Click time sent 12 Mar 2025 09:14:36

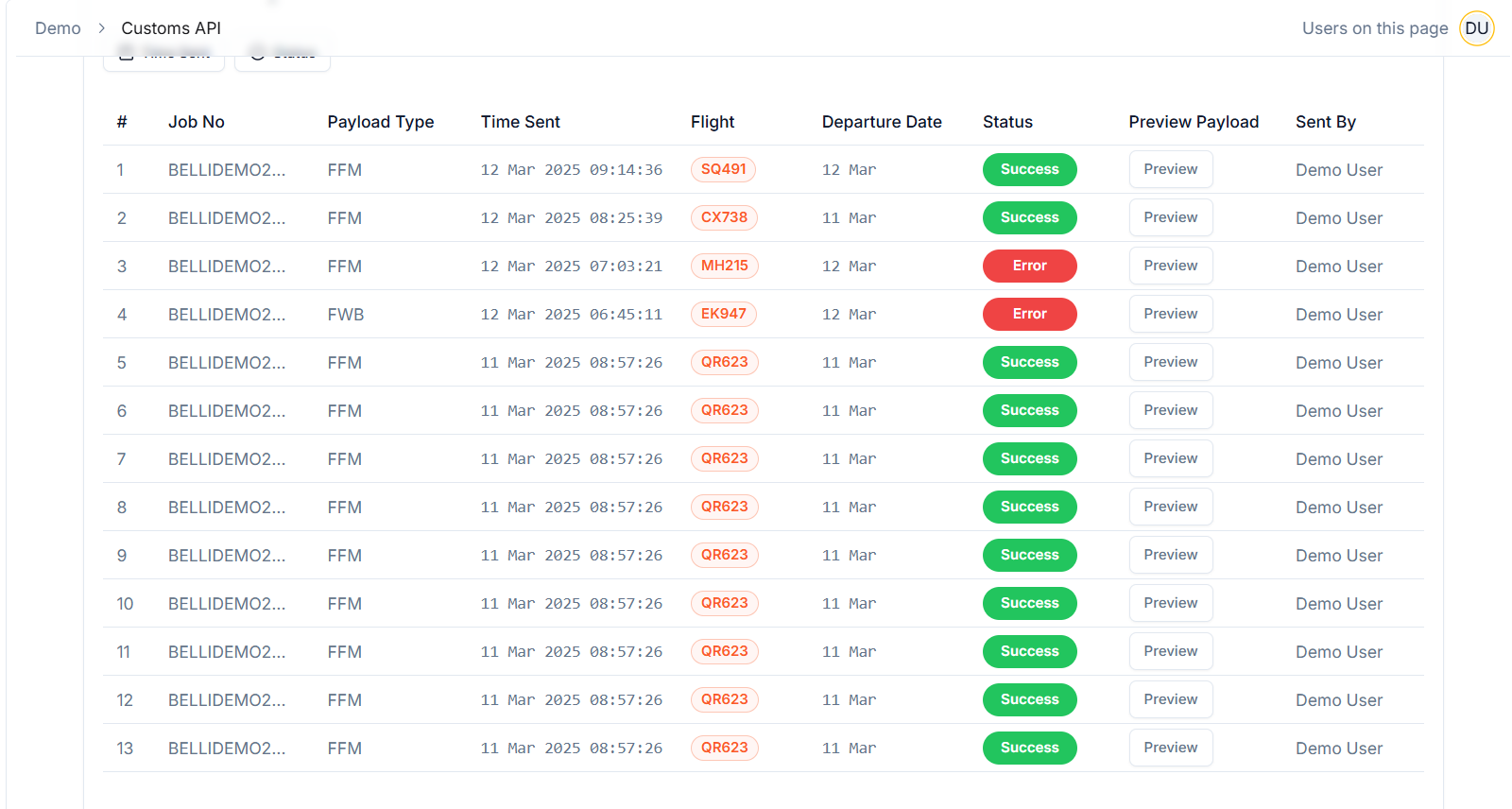572,170
